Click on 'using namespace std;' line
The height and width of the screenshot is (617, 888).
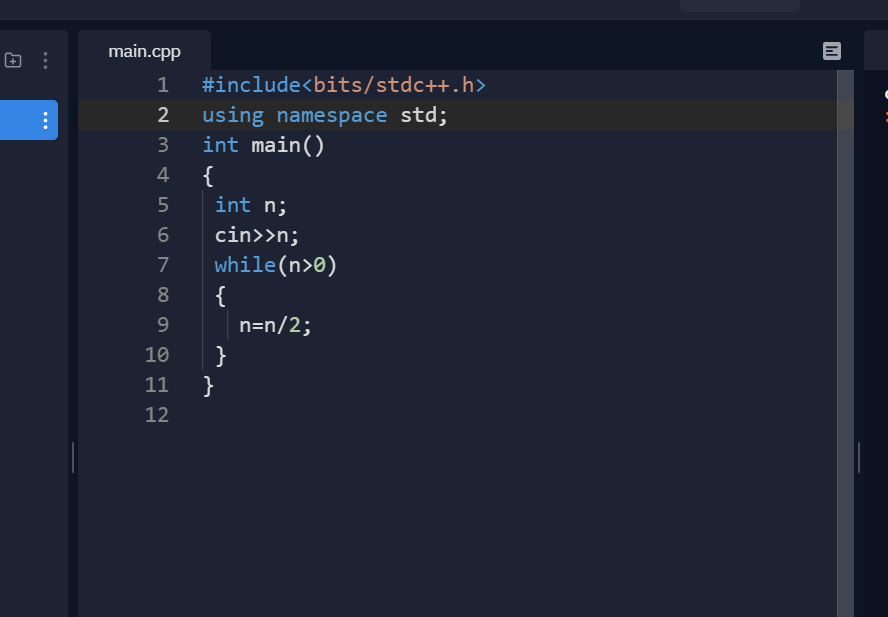[325, 115]
